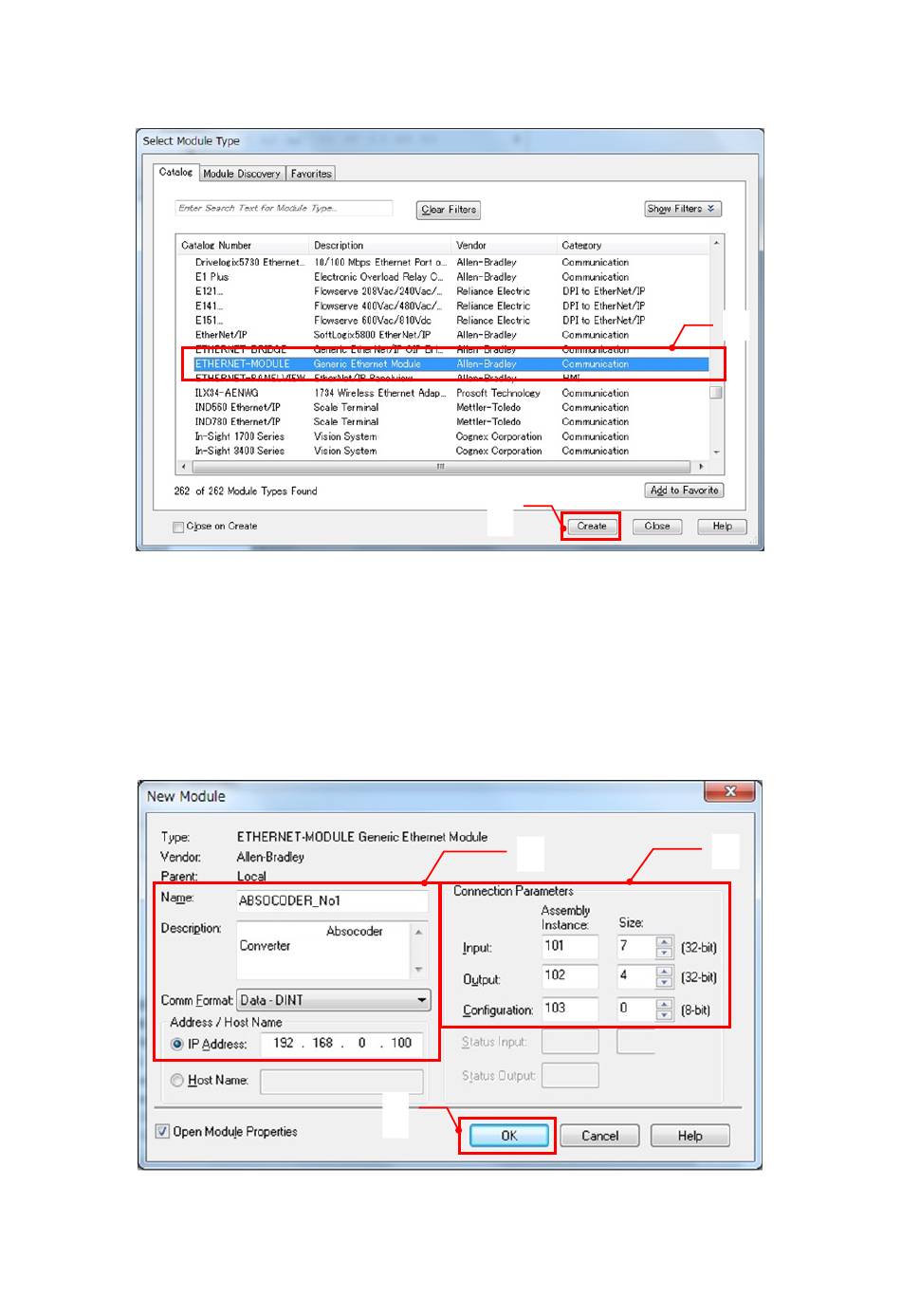This screenshot has height=1316, width=901.
Task: Click the module type search text field
Action: point(284,208)
